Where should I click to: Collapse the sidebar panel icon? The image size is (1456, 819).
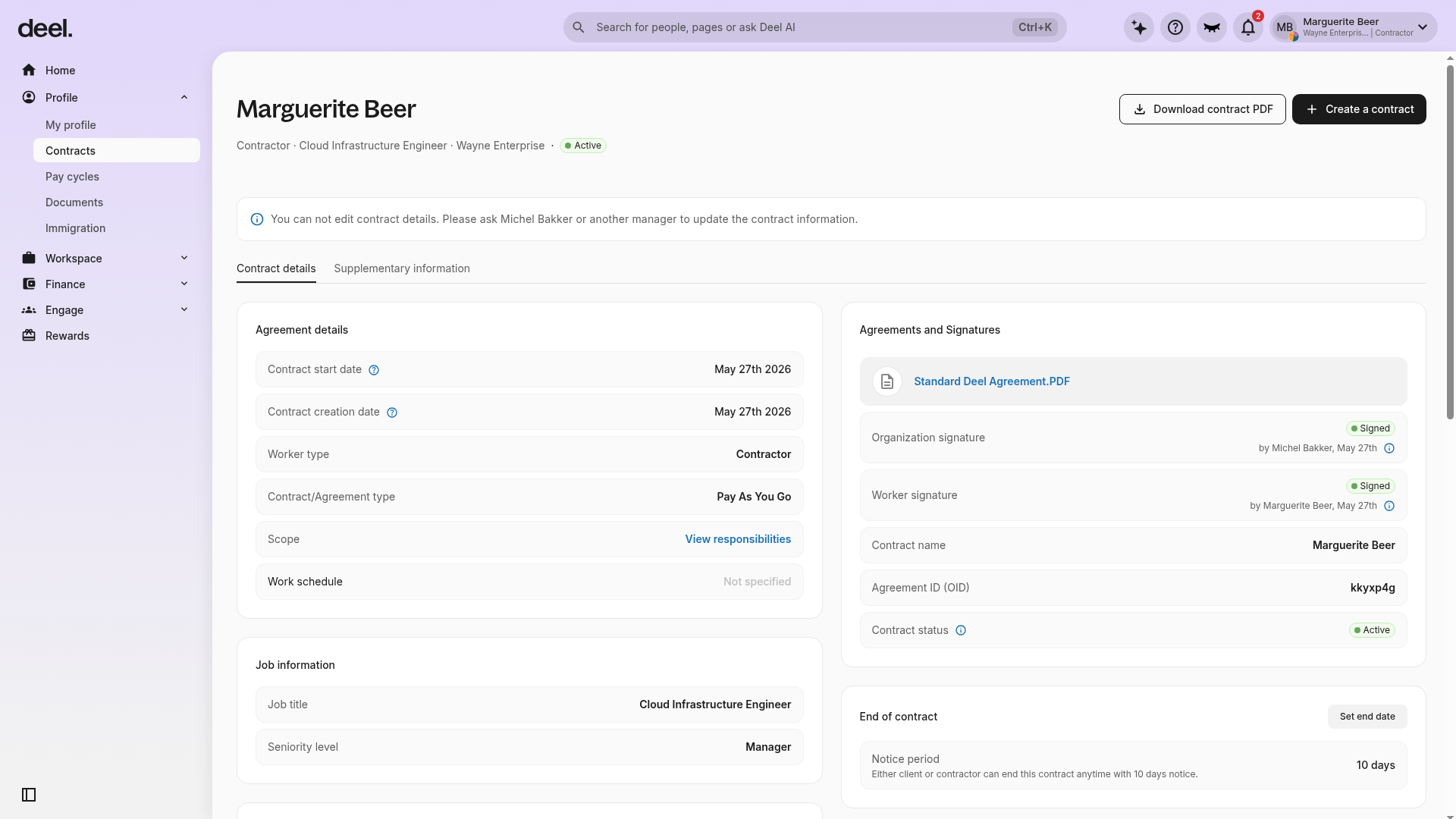click(29, 795)
